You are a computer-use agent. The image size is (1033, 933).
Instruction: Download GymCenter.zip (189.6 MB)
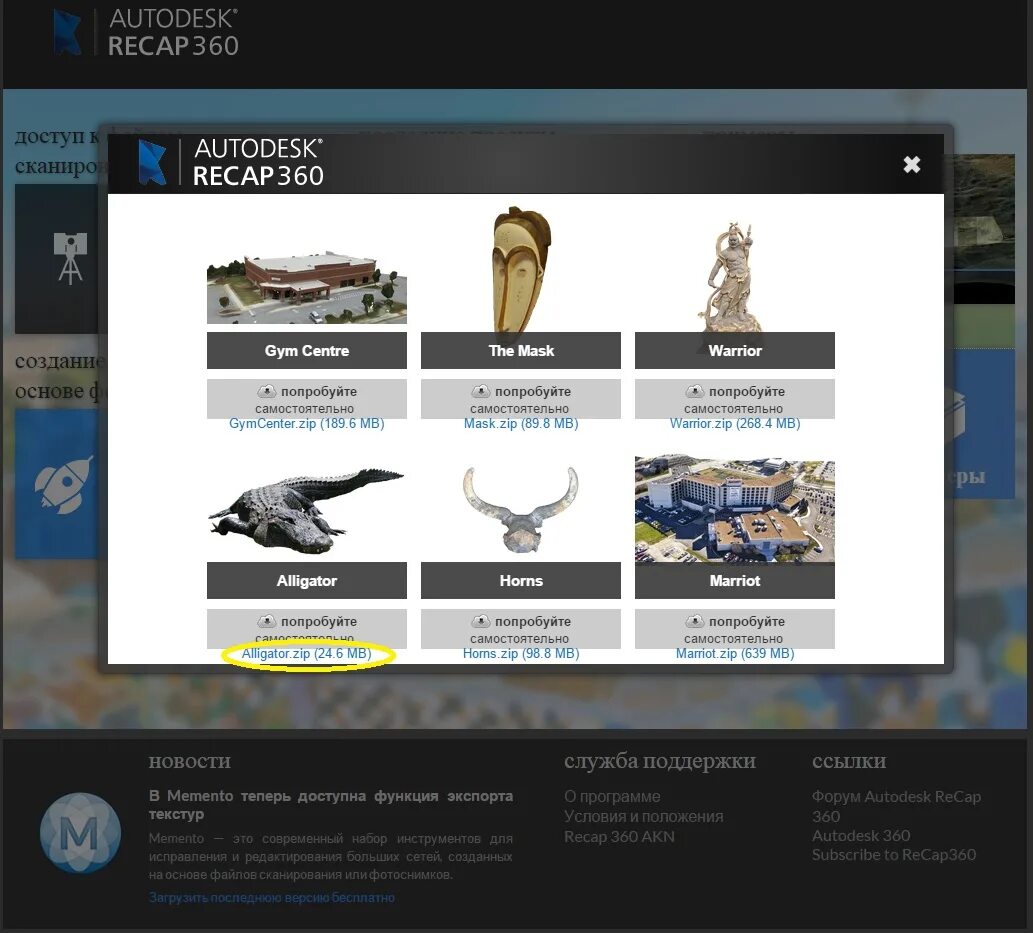306,424
